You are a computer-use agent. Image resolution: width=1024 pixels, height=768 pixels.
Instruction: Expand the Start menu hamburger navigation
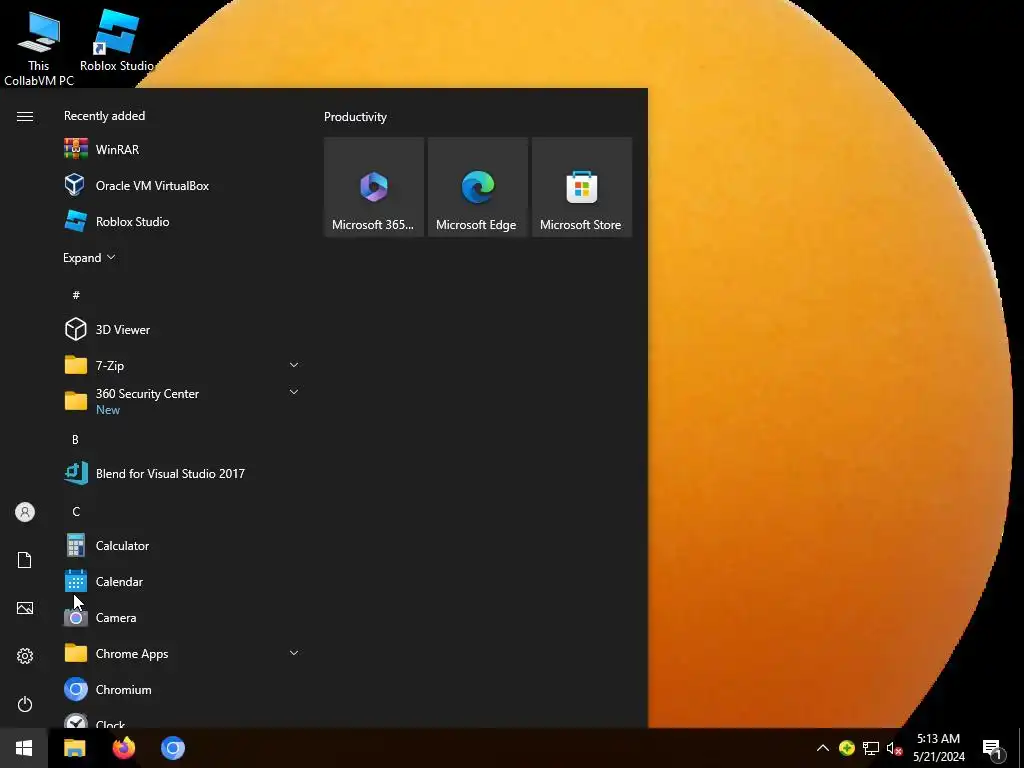pos(25,116)
